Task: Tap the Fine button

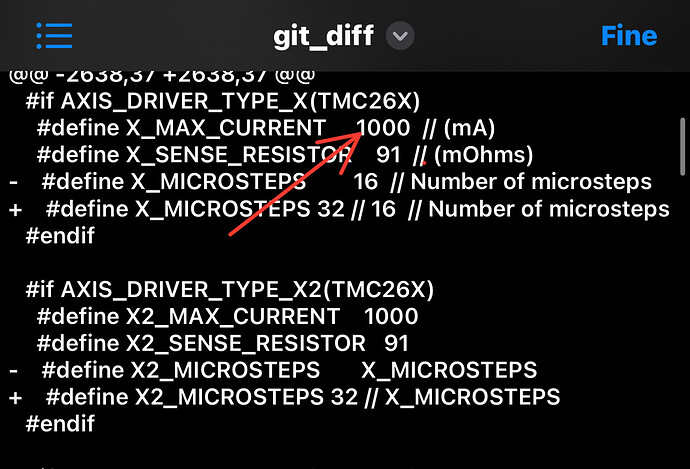Action: [629, 36]
